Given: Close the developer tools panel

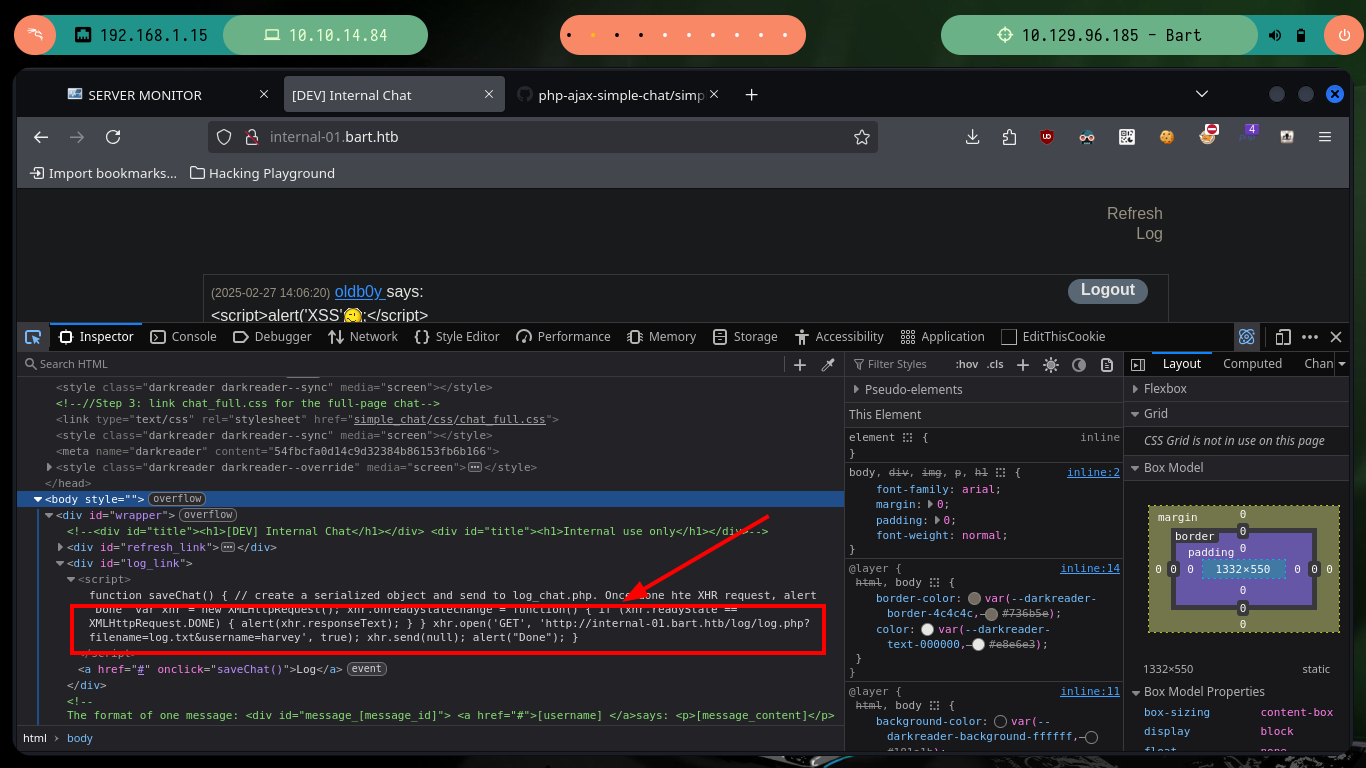Looking at the screenshot, I should coord(1336,337).
